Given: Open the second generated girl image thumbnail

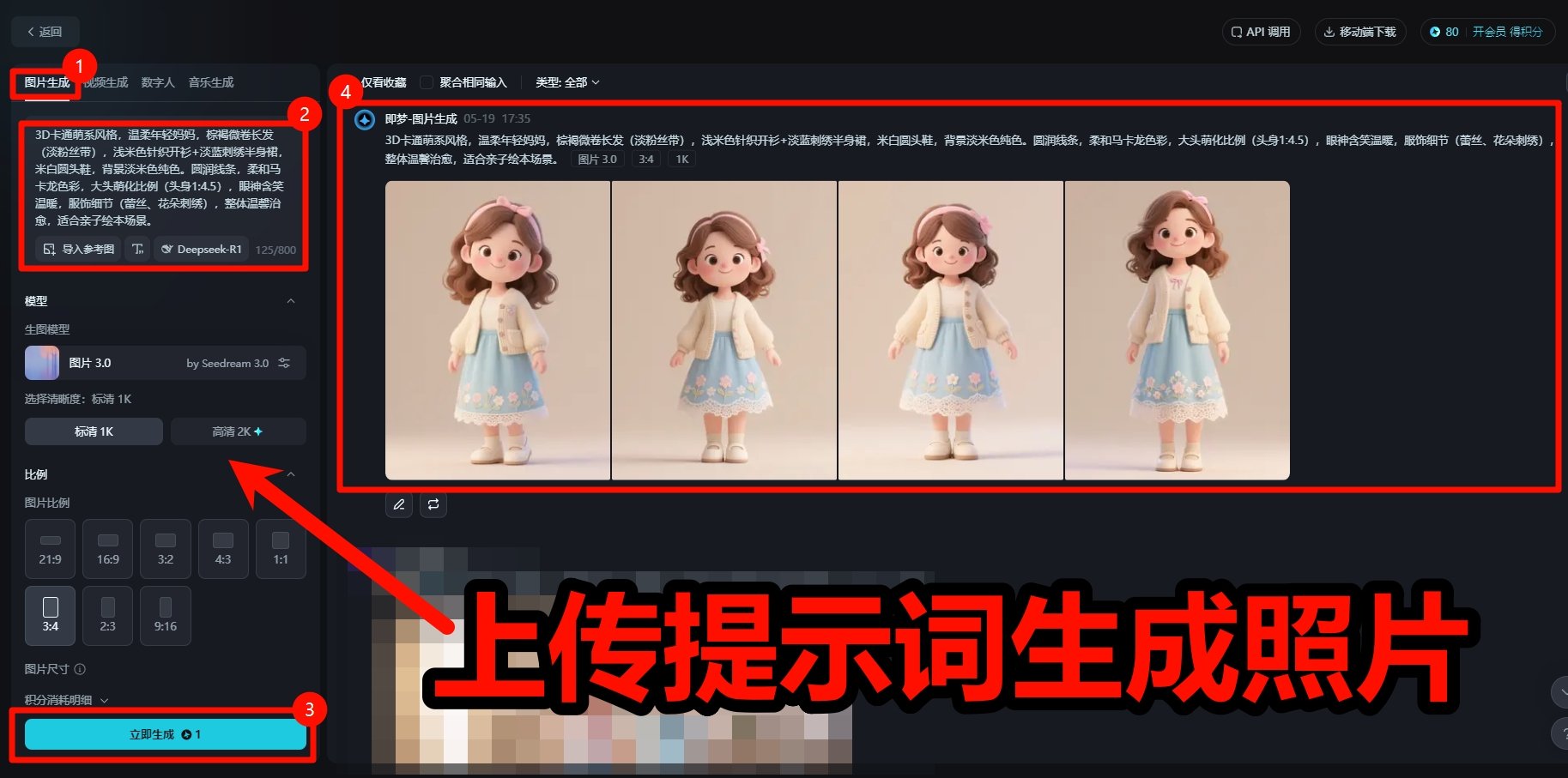Looking at the screenshot, I should point(723,329).
